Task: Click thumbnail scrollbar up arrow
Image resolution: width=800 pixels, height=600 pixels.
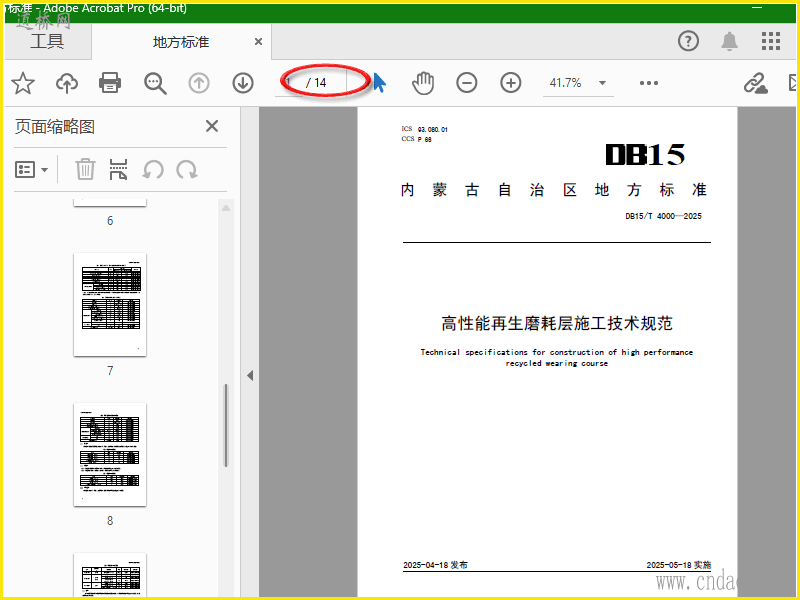Action: pyautogui.click(x=226, y=208)
